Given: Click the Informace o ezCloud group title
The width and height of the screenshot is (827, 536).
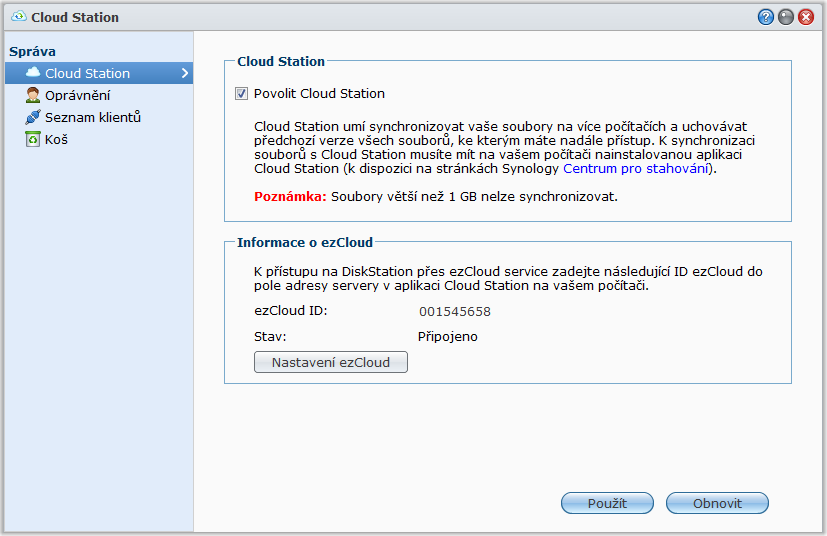Looking at the screenshot, I should point(305,242).
